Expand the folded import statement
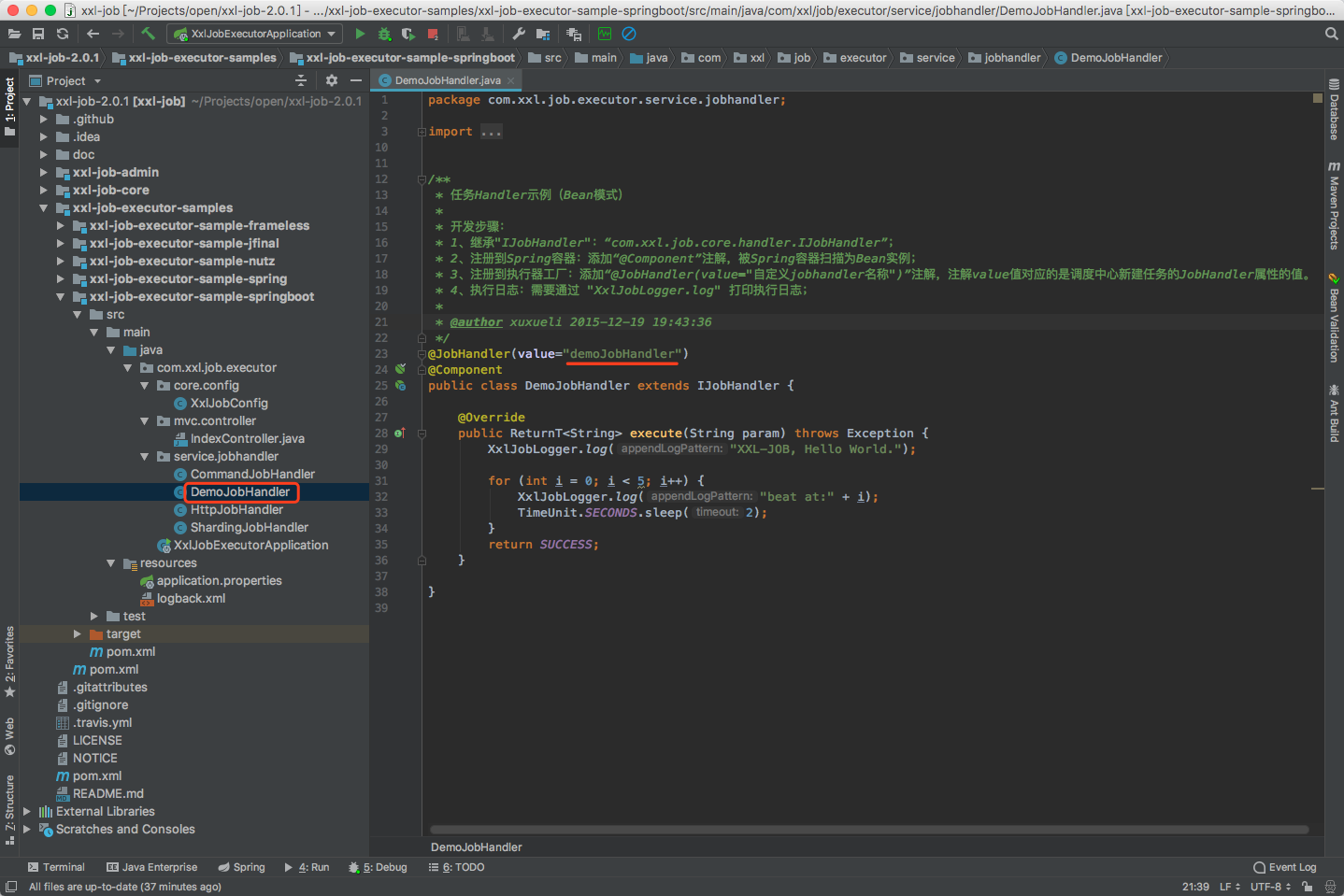 pyautogui.click(x=422, y=132)
